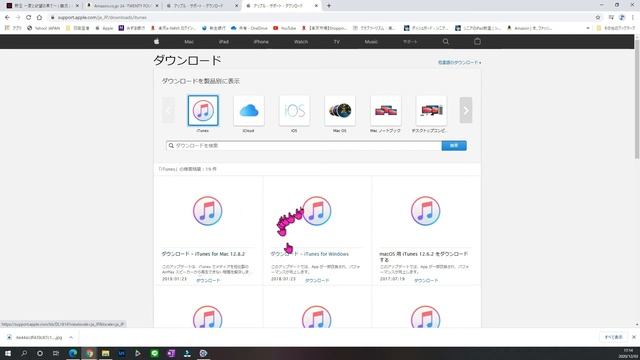Open the OneDrive bookmark

click(x=249, y=28)
